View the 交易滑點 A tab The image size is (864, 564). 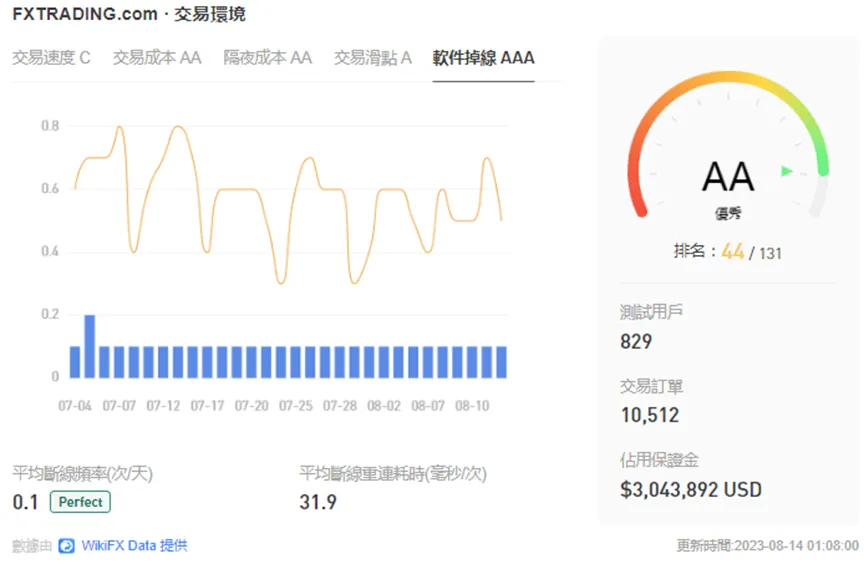point(373,58)
